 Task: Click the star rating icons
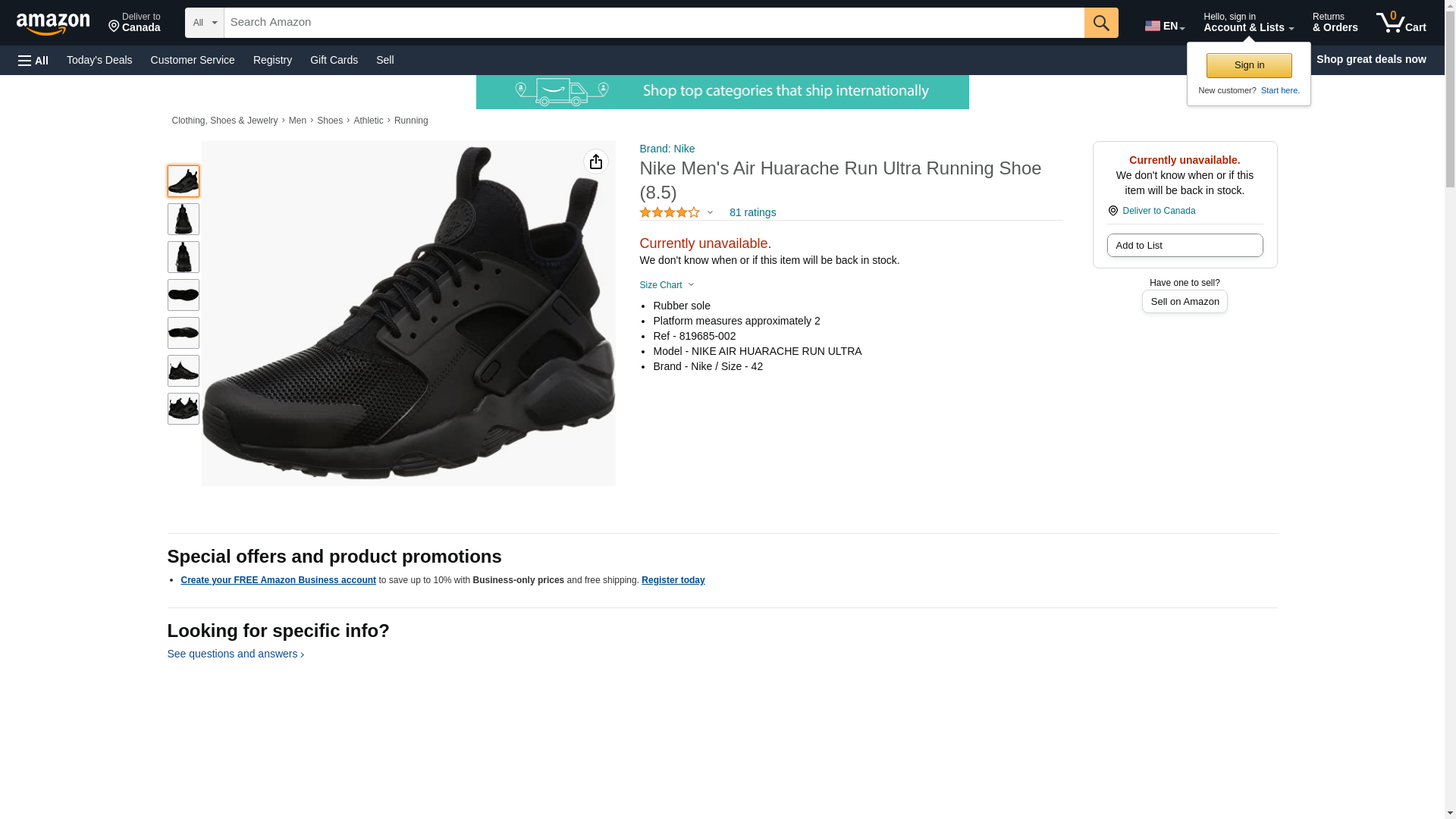click(x=670, y=213)
